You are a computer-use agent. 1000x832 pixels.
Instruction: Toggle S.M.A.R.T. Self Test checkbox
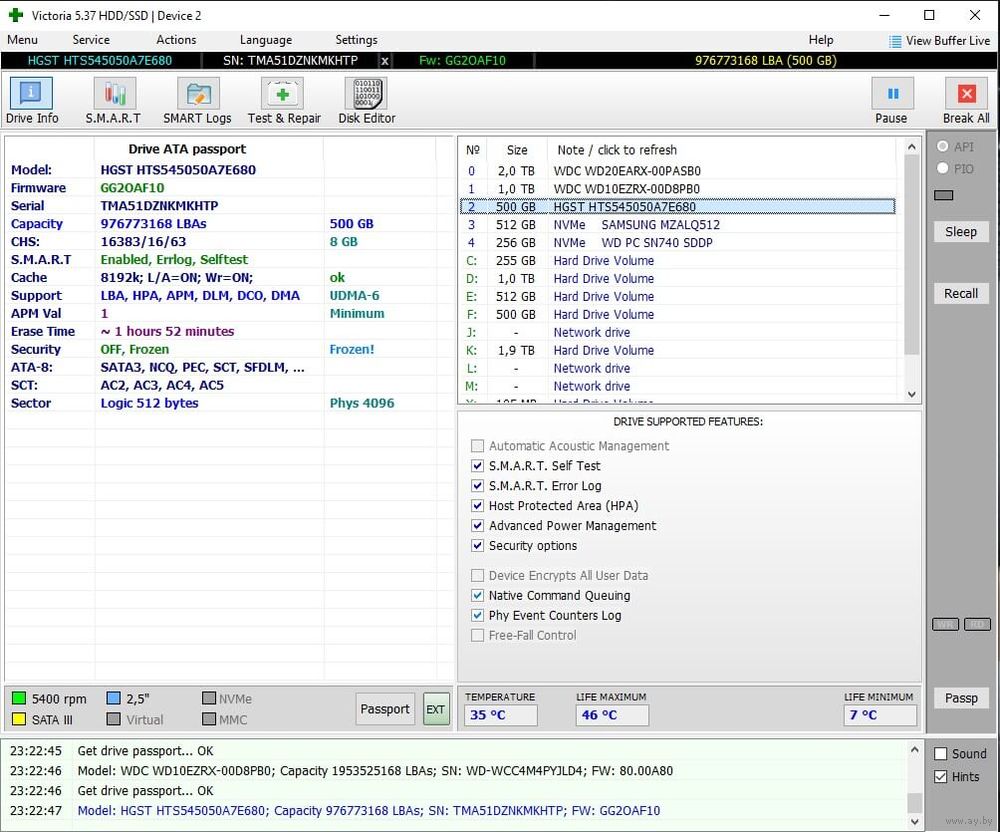coord(477,465)
